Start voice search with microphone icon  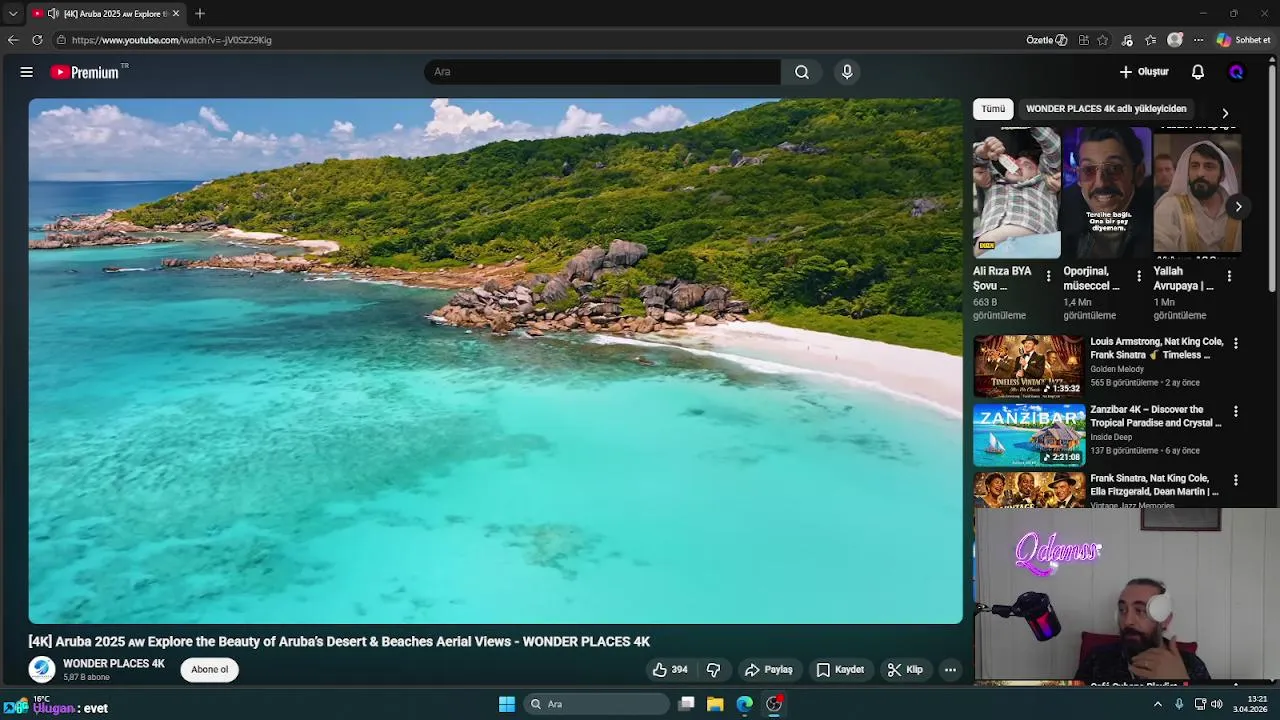click(847, 72)
